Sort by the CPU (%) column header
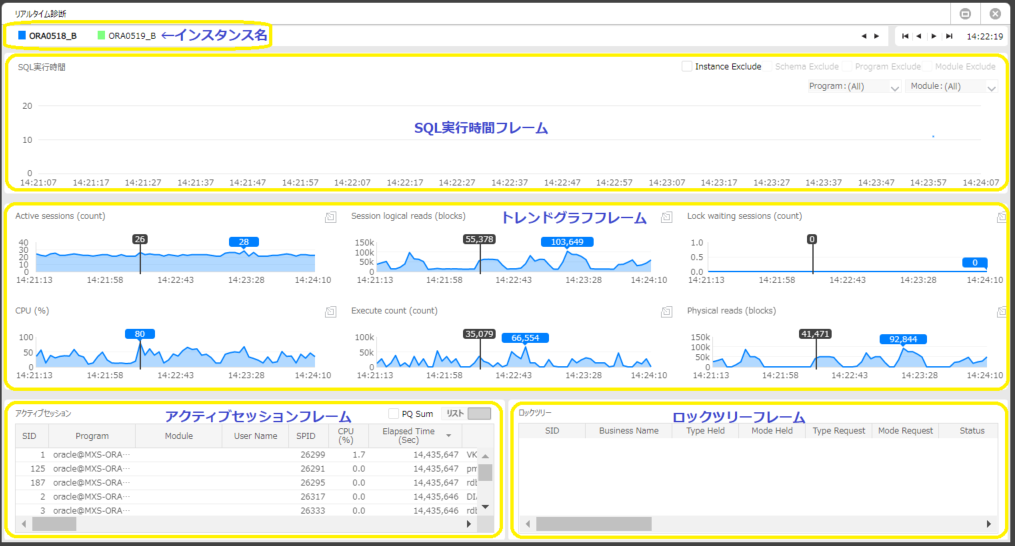The width and height of the screenshot is (1015, 546). pos(346,436)
